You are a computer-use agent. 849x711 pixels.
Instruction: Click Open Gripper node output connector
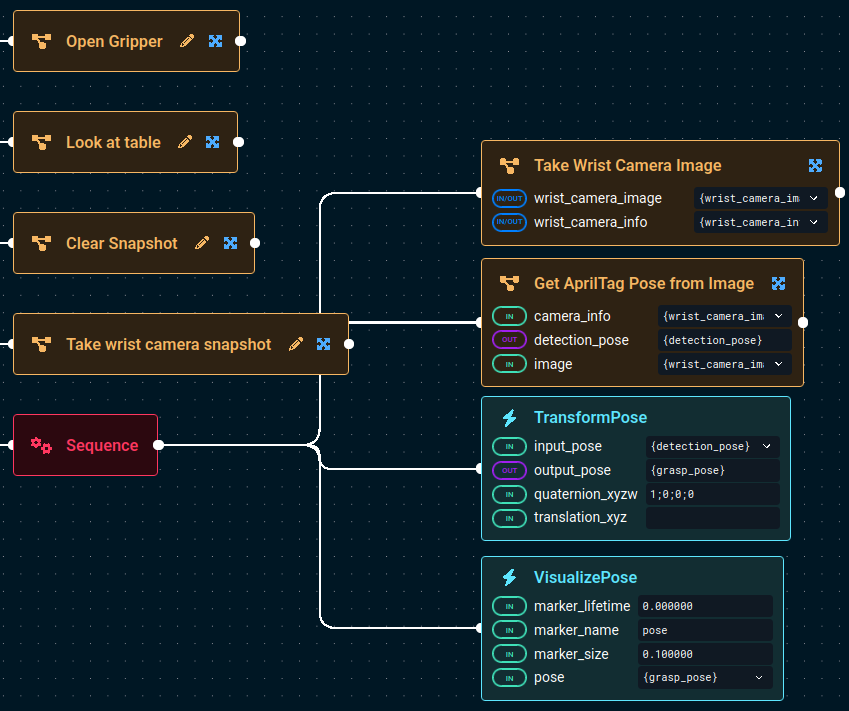point(240,41)
